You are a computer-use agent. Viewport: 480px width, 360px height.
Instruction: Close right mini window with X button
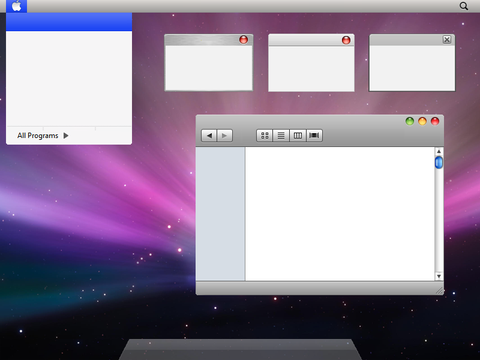pyautogui.click(x=447, y=40)
